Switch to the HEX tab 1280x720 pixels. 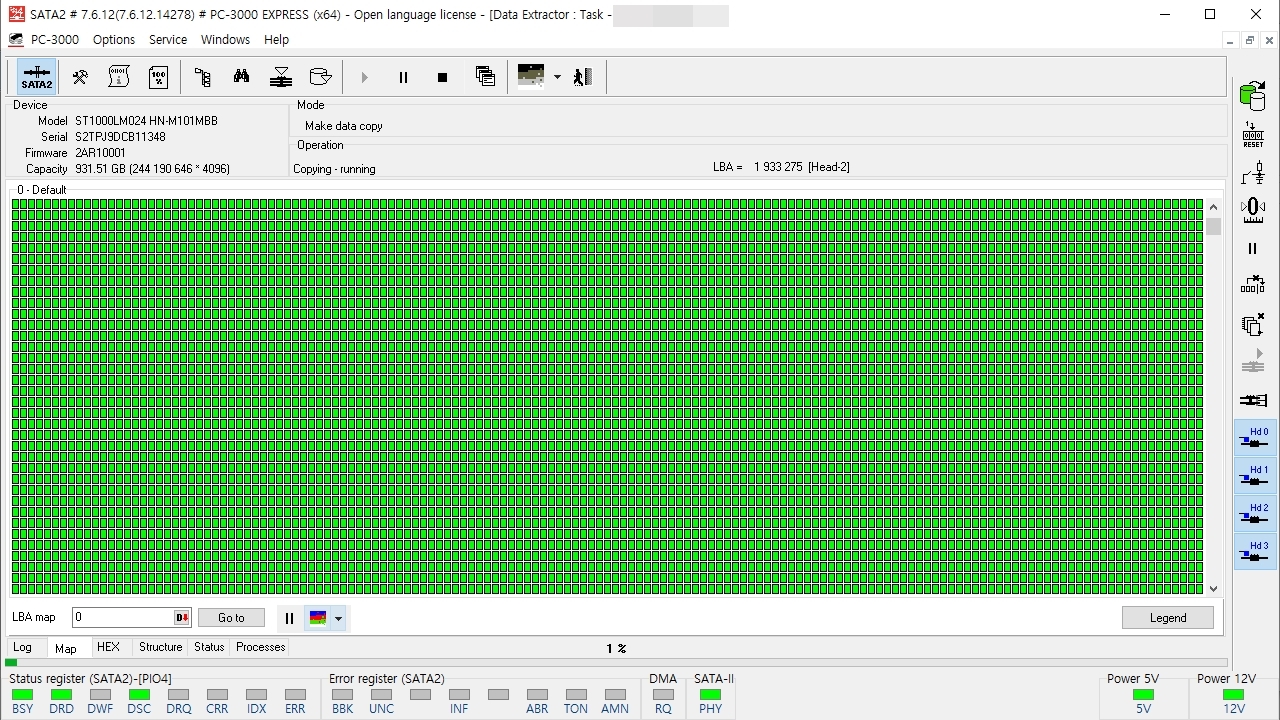[x=108, y=647]
